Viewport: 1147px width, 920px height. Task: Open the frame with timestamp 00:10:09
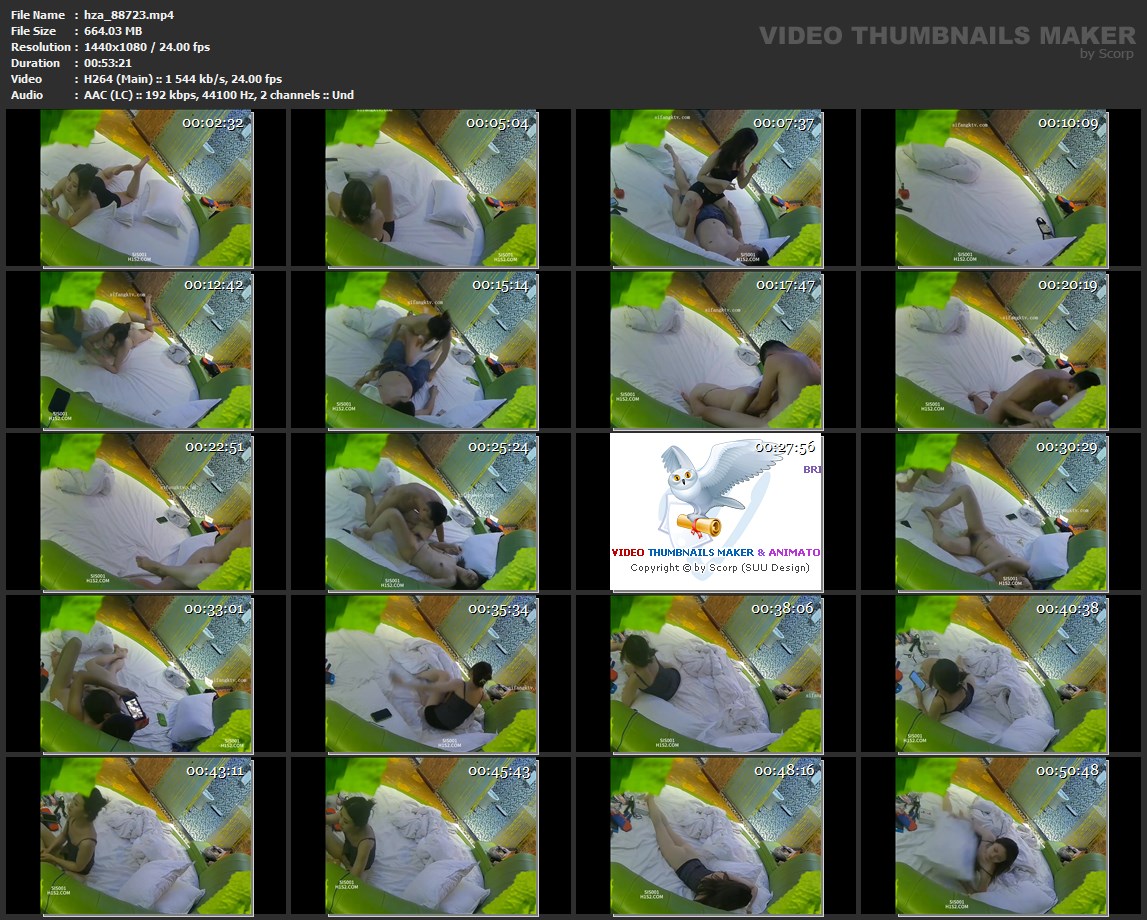click(x=1001, y=188)
